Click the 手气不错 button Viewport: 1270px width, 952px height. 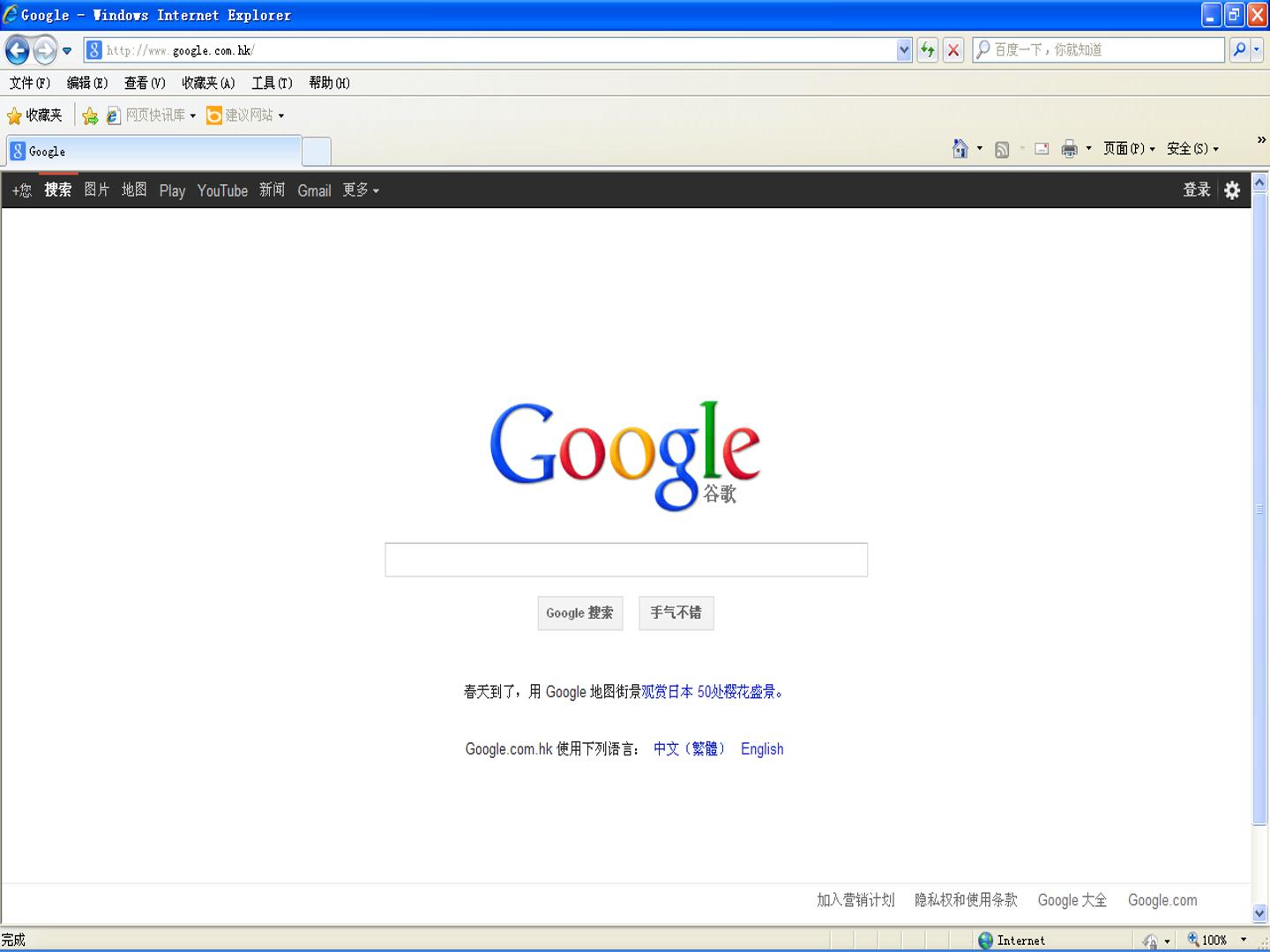[676, 613]
